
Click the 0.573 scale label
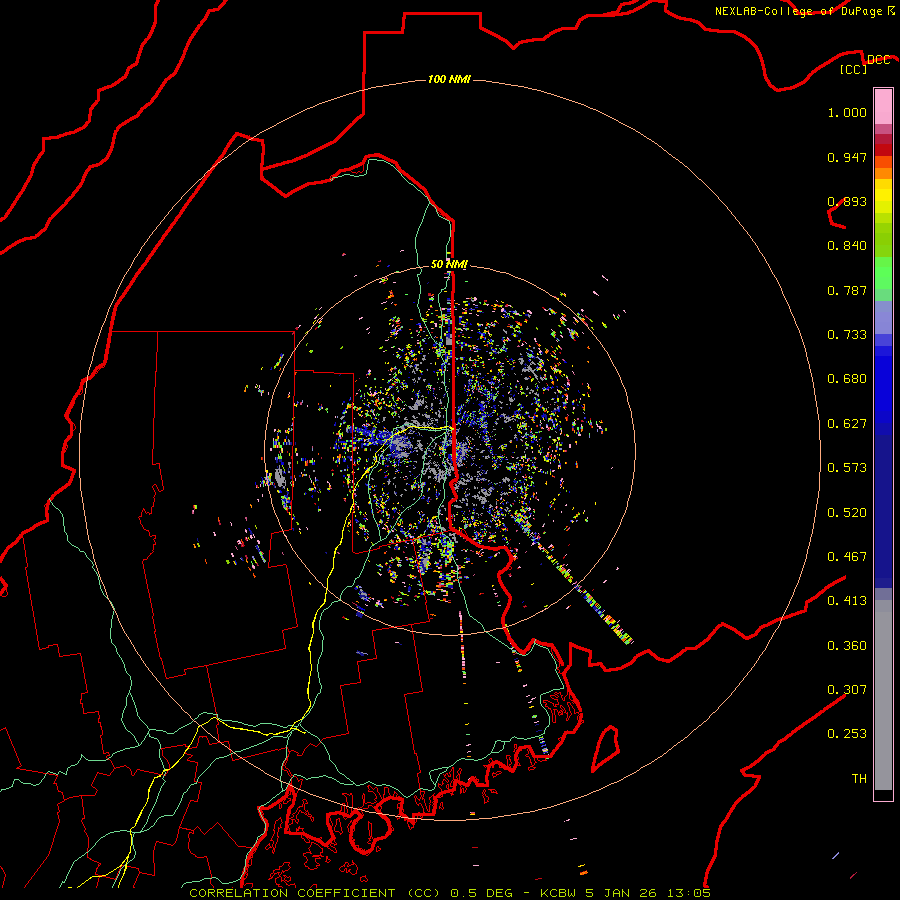point(847,468)
